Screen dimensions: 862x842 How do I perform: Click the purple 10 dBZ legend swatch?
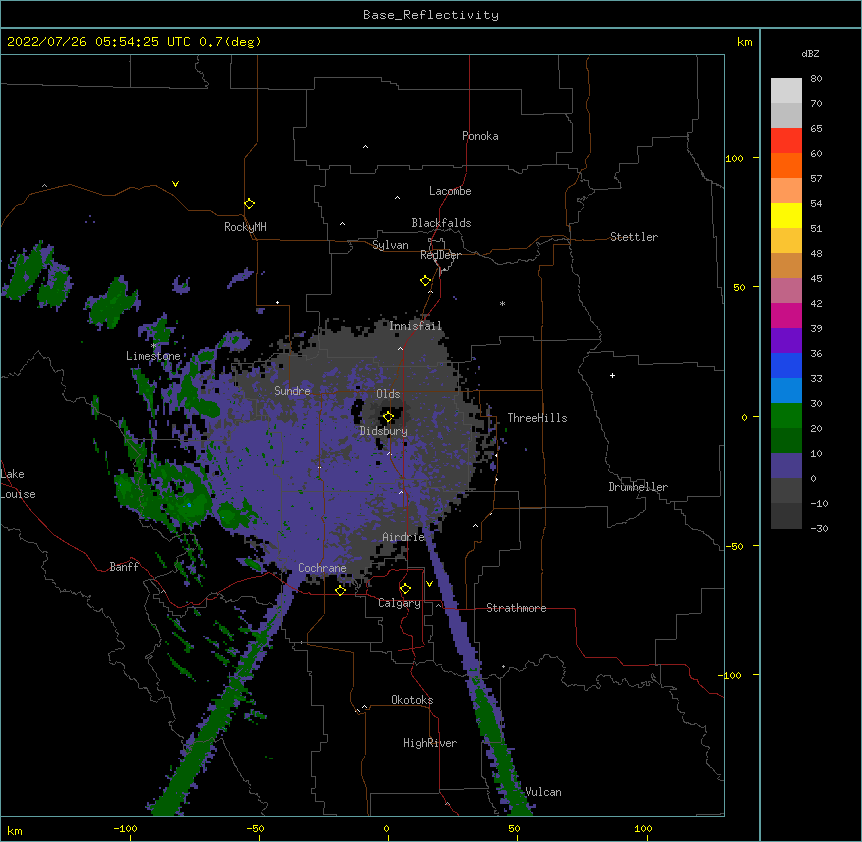click(786, 466)
